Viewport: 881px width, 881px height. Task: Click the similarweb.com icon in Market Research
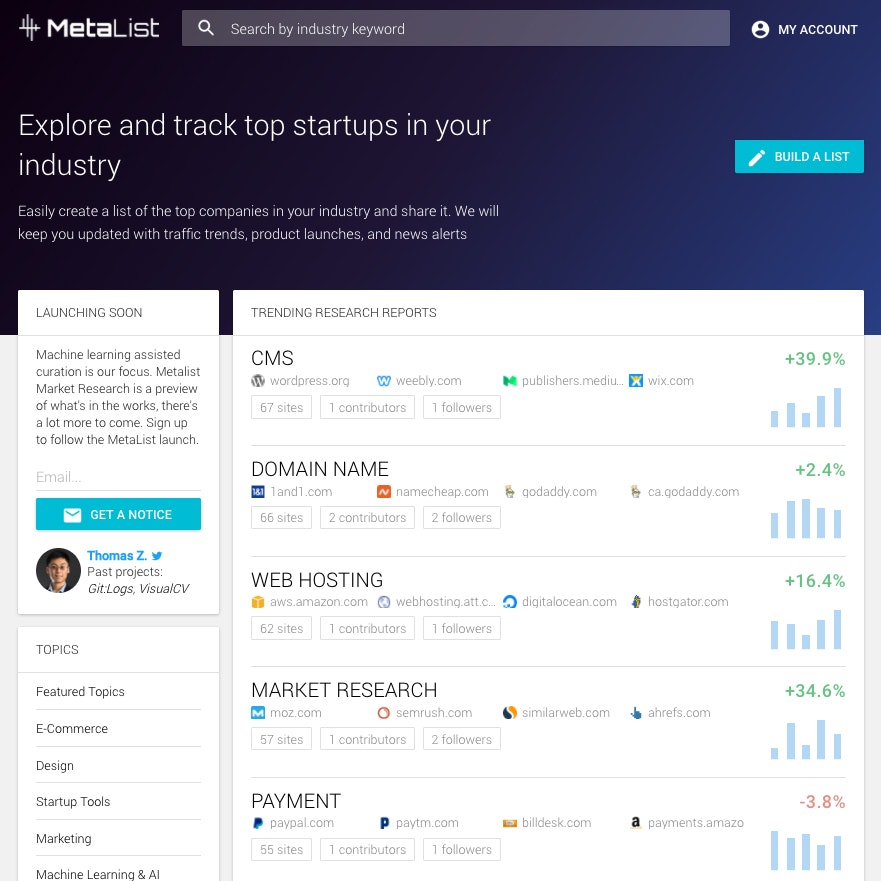[509, 712]
